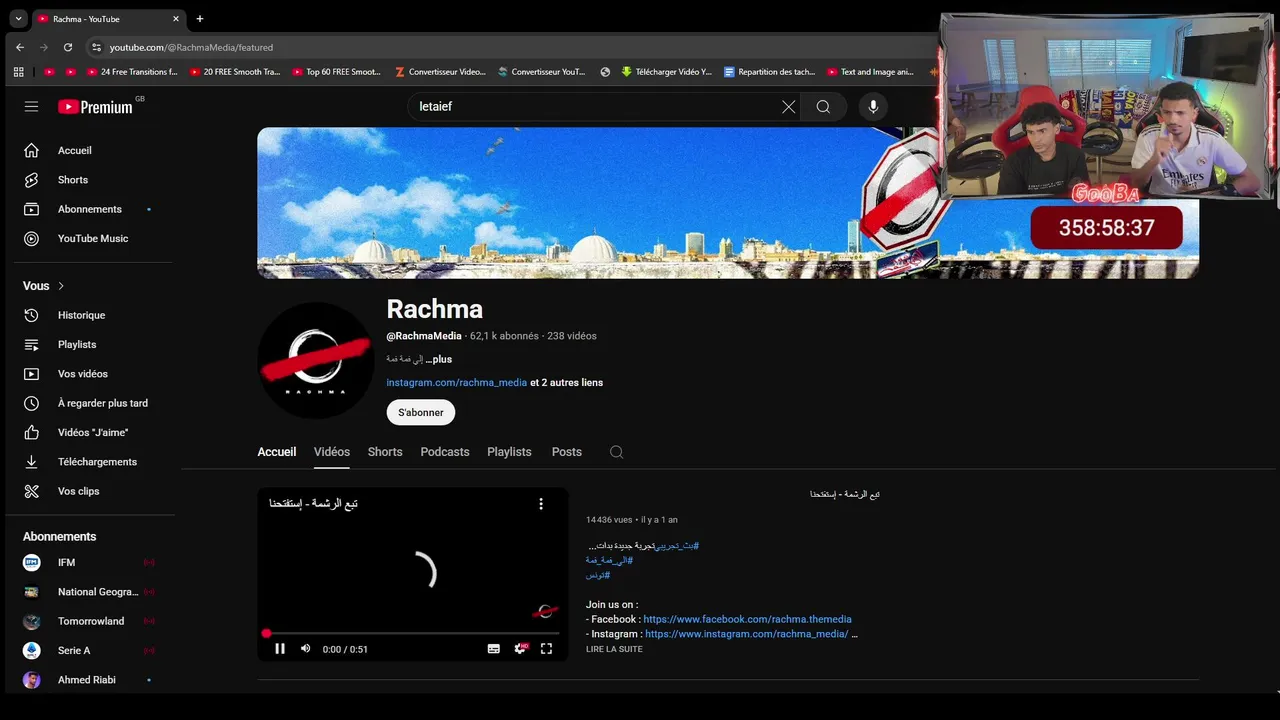Open the hamburger guide menu
1280x720 pixels.
click(31, 106)
